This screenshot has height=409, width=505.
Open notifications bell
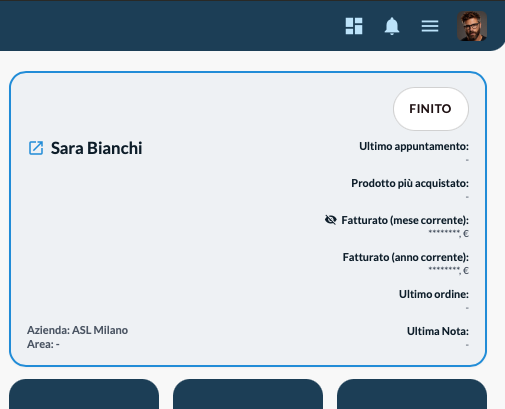click(392, 26)
